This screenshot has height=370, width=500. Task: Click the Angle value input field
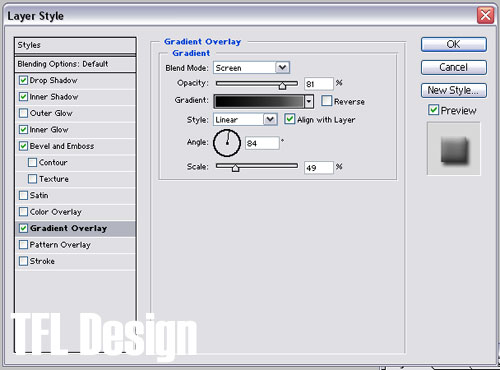[x=262, y=143]
